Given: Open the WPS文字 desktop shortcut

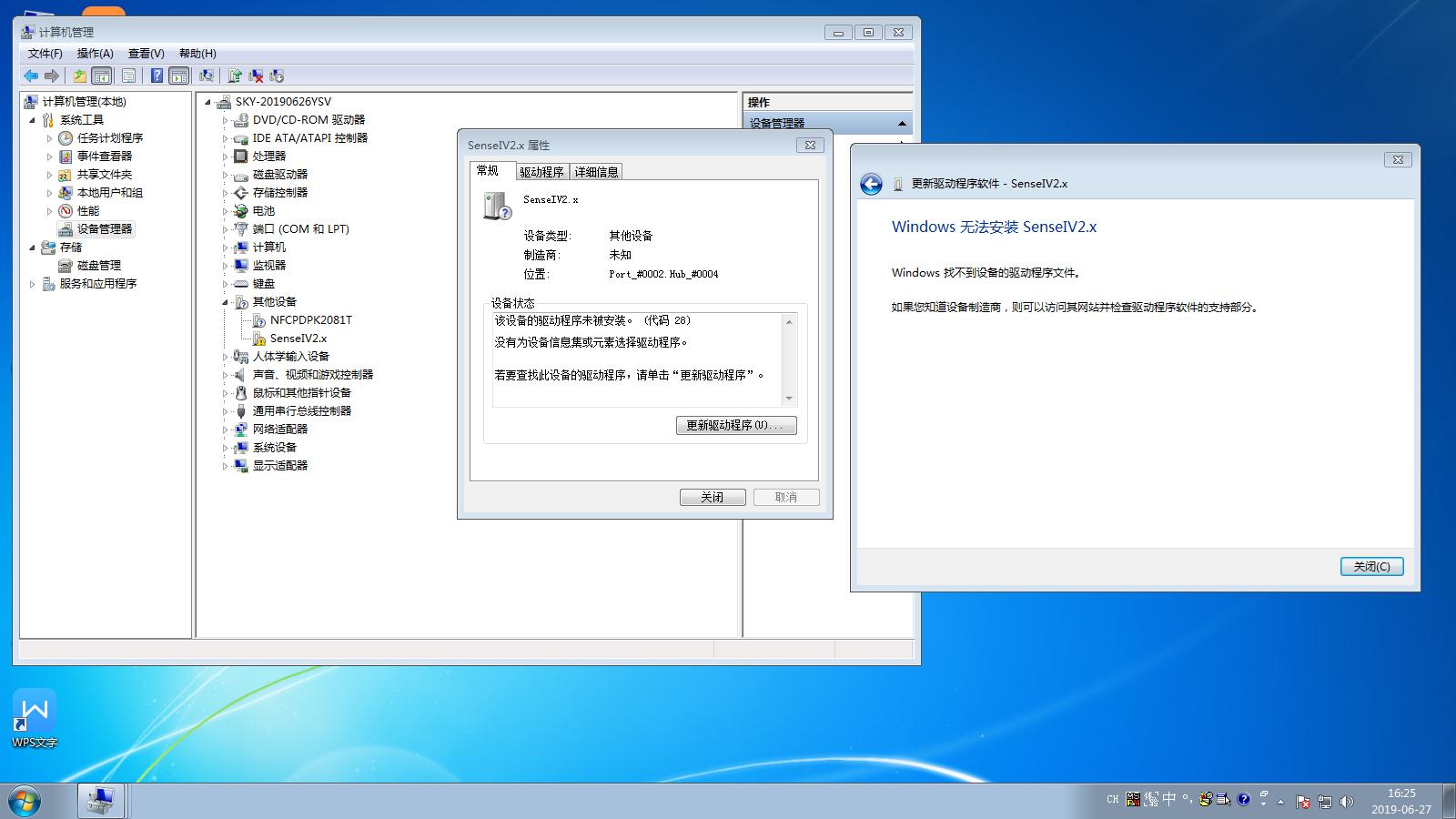Looking at the screenshot, I should point(35,719).
